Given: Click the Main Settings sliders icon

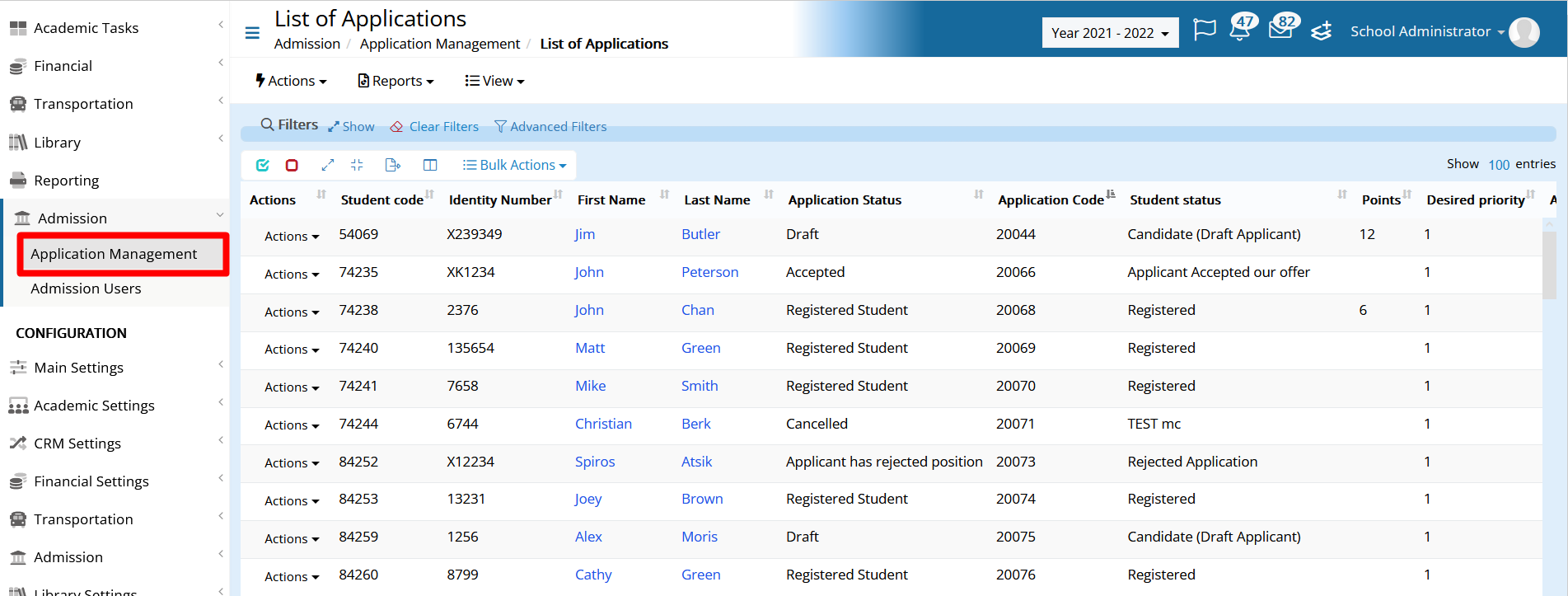Looking at the screenshot, I should click(18, 368).
